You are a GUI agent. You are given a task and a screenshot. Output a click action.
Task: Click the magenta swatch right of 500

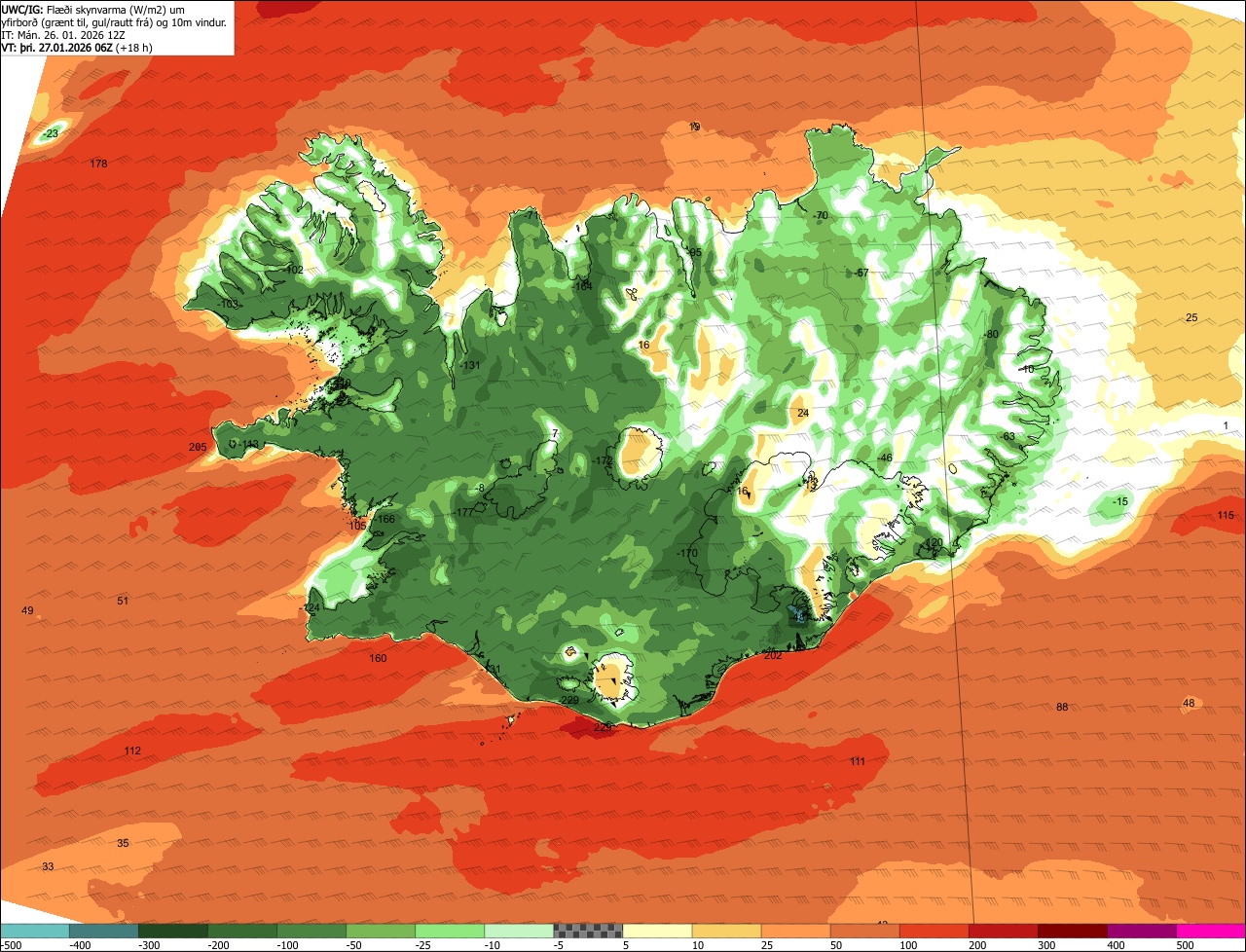1211,931
